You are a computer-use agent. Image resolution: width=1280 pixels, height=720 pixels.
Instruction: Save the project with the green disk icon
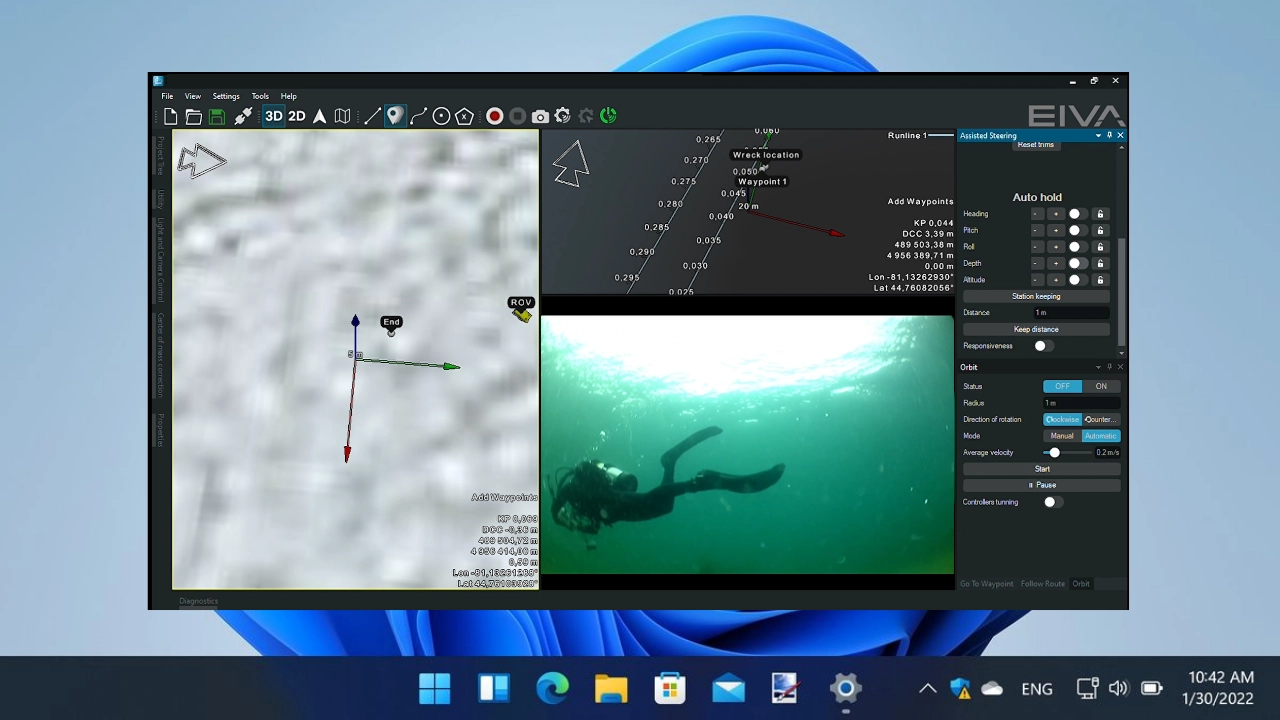[217, 116]
